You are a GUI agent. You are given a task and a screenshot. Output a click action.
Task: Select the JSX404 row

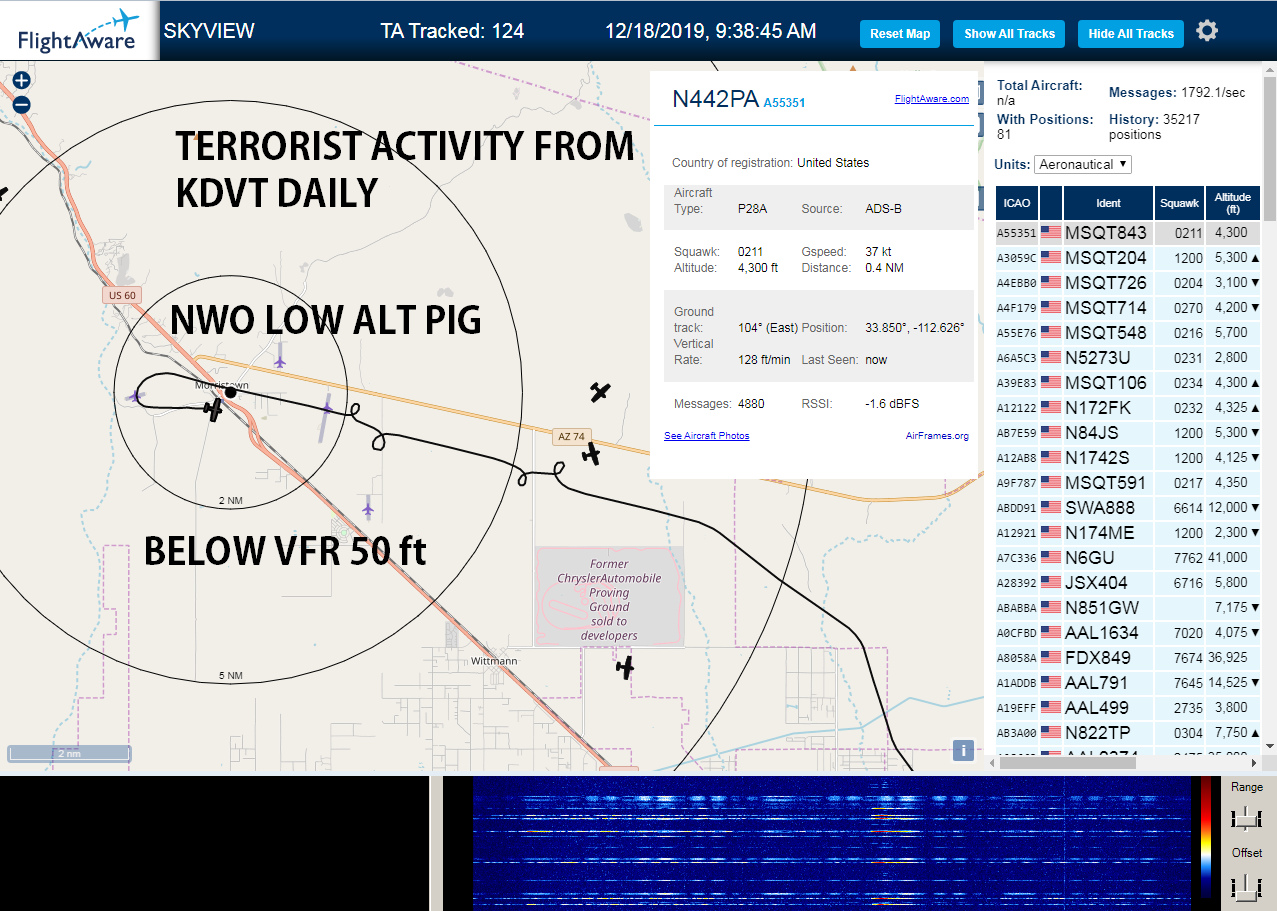click(x=1128, y=583)
